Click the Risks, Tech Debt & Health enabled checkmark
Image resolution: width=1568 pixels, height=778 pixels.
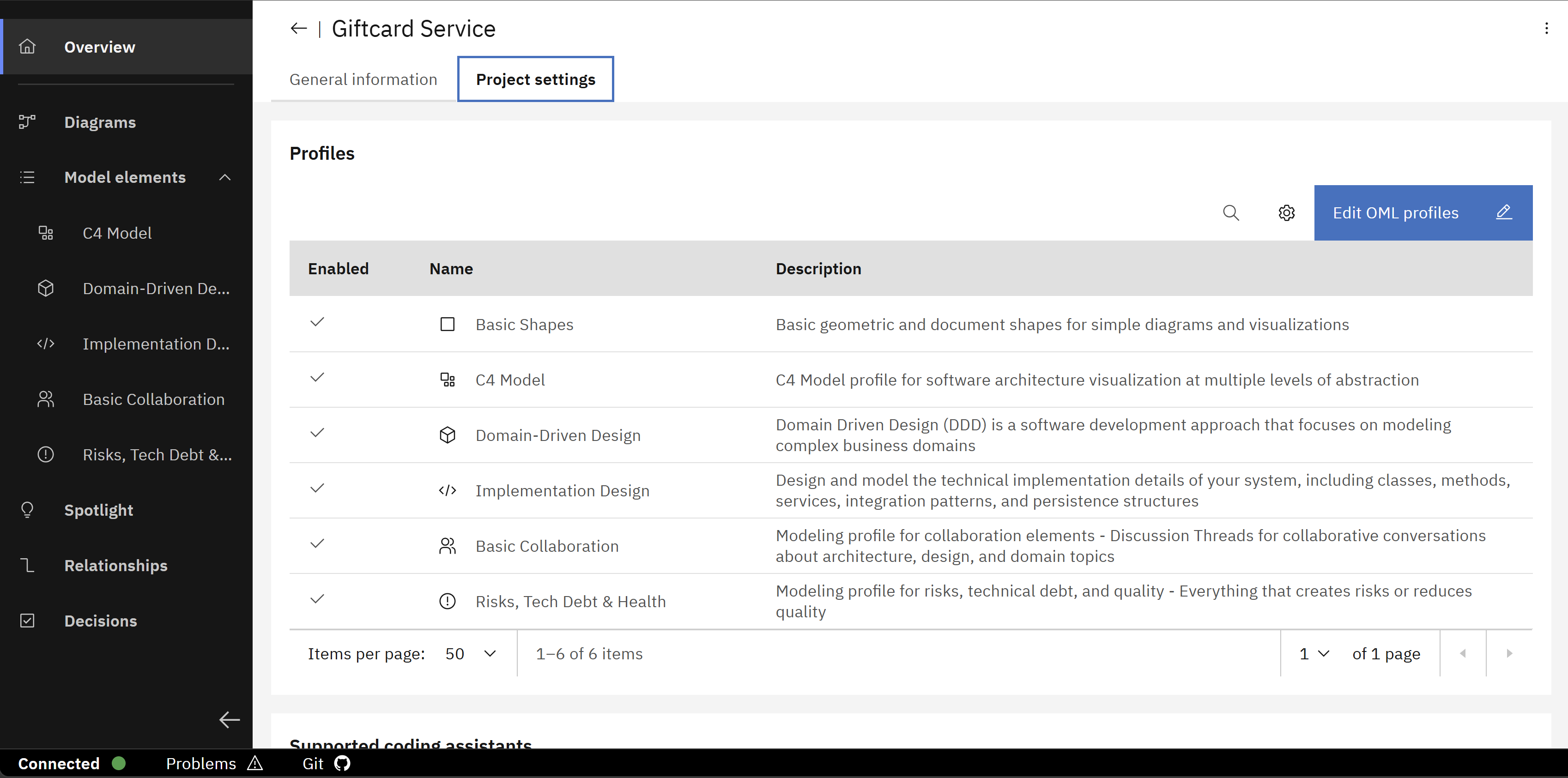[317, 598]
